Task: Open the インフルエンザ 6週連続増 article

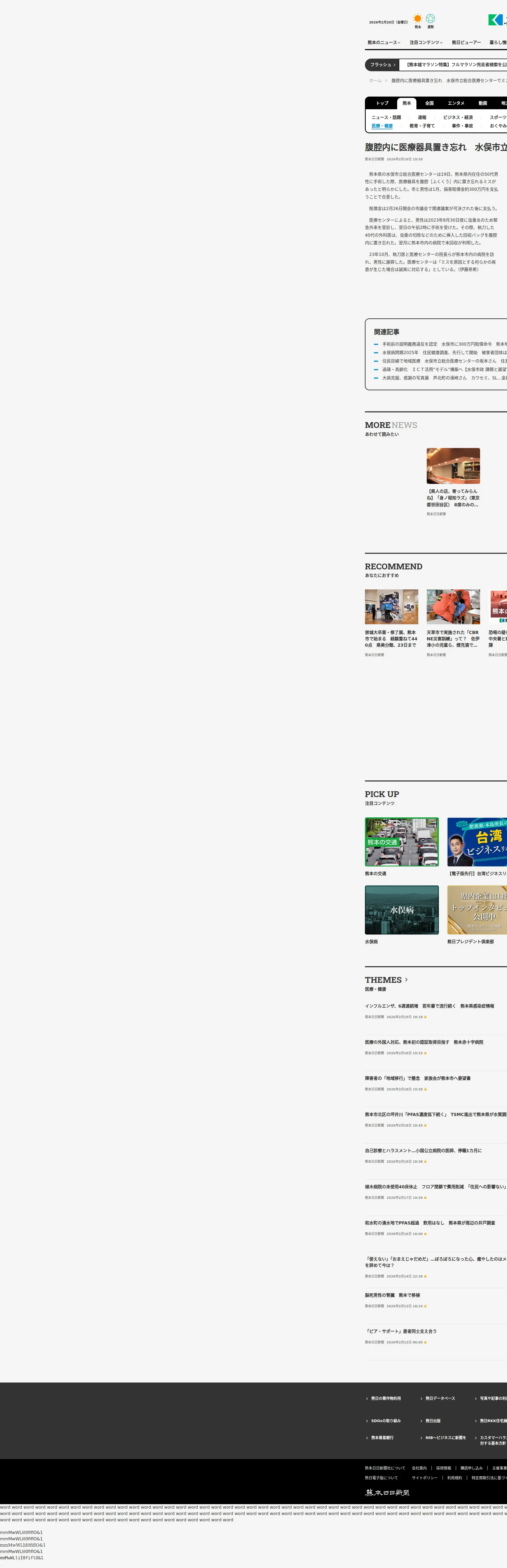Action: (429, 1006)
